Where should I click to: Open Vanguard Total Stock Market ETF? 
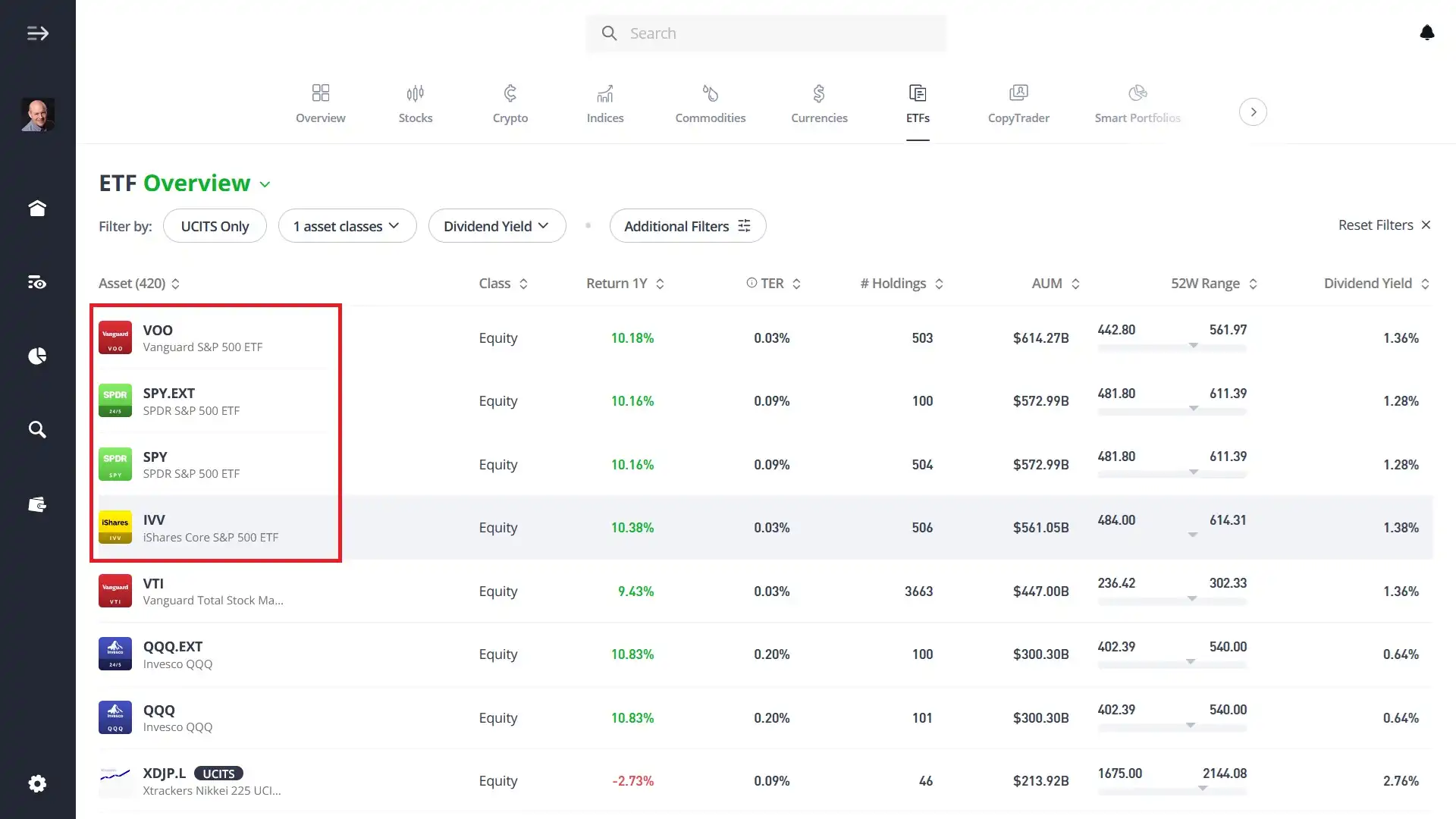(x=213, y=601)
